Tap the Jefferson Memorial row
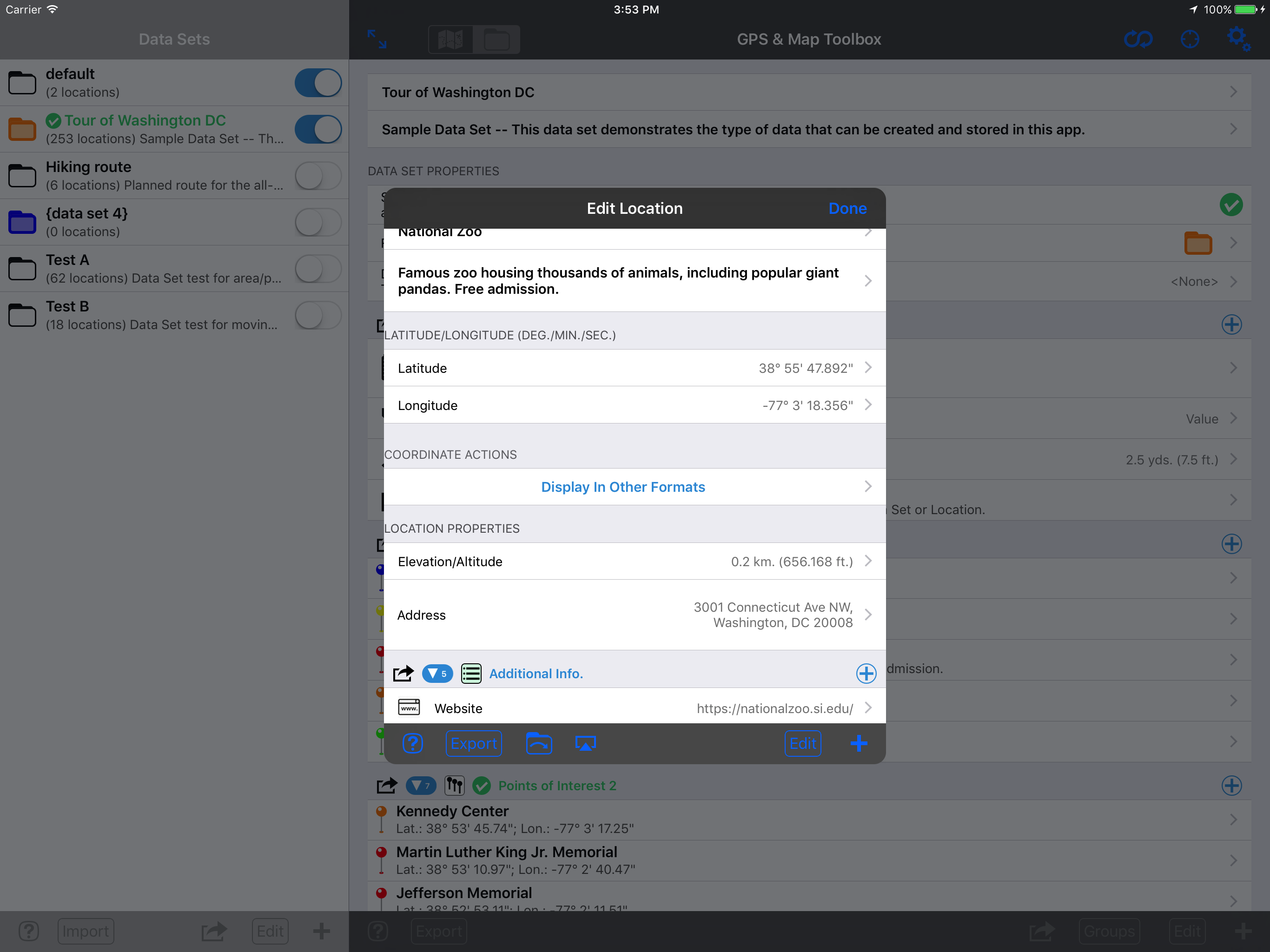1270x952 pixels. click(x=809, y=897)
